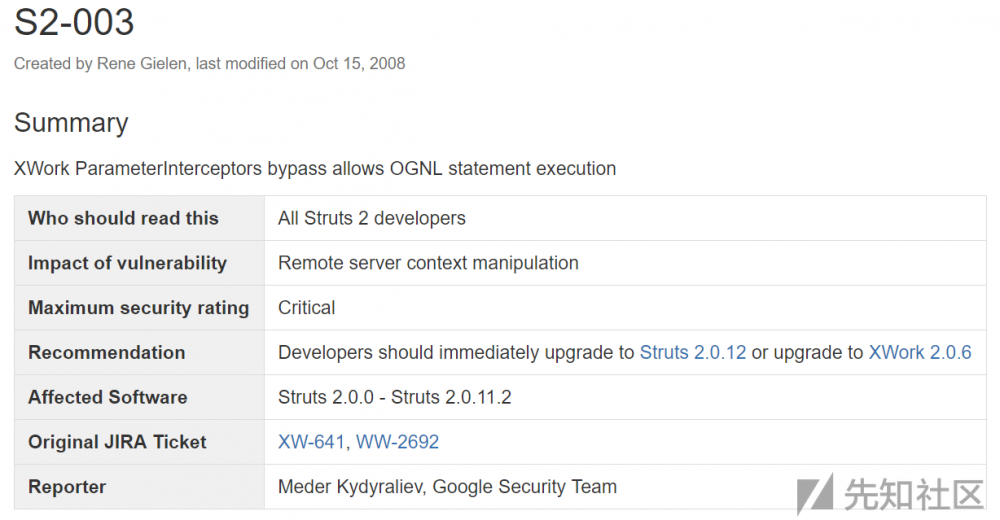Click the S2-003 page title

click(x=74, y=22)
